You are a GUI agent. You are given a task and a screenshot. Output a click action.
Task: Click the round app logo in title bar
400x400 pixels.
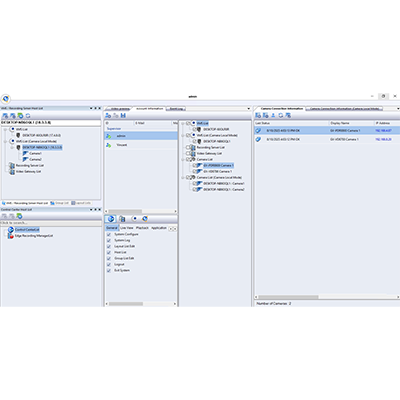[6, 99]
